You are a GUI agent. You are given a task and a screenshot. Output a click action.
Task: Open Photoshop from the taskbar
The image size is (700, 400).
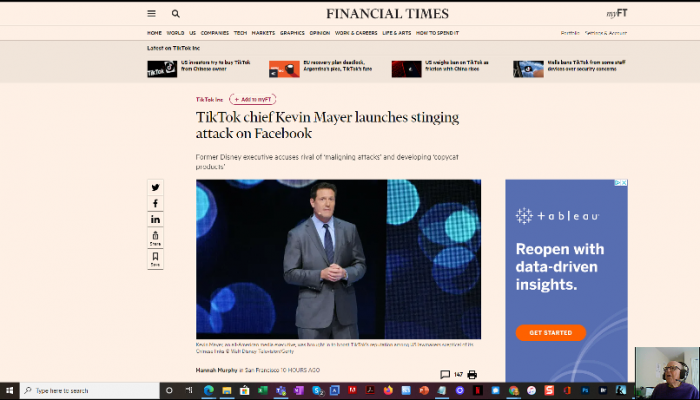click(x=585, y=391)
